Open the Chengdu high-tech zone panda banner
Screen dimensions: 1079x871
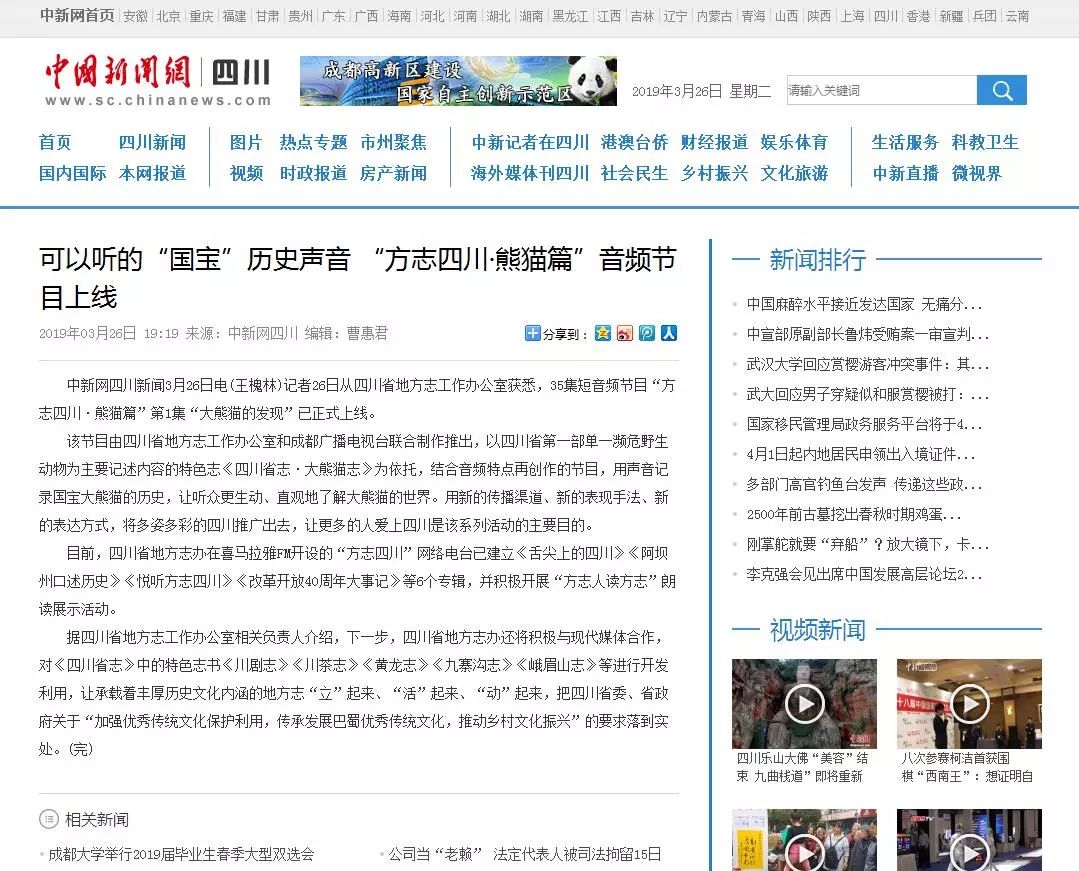[x=458, y=81]
